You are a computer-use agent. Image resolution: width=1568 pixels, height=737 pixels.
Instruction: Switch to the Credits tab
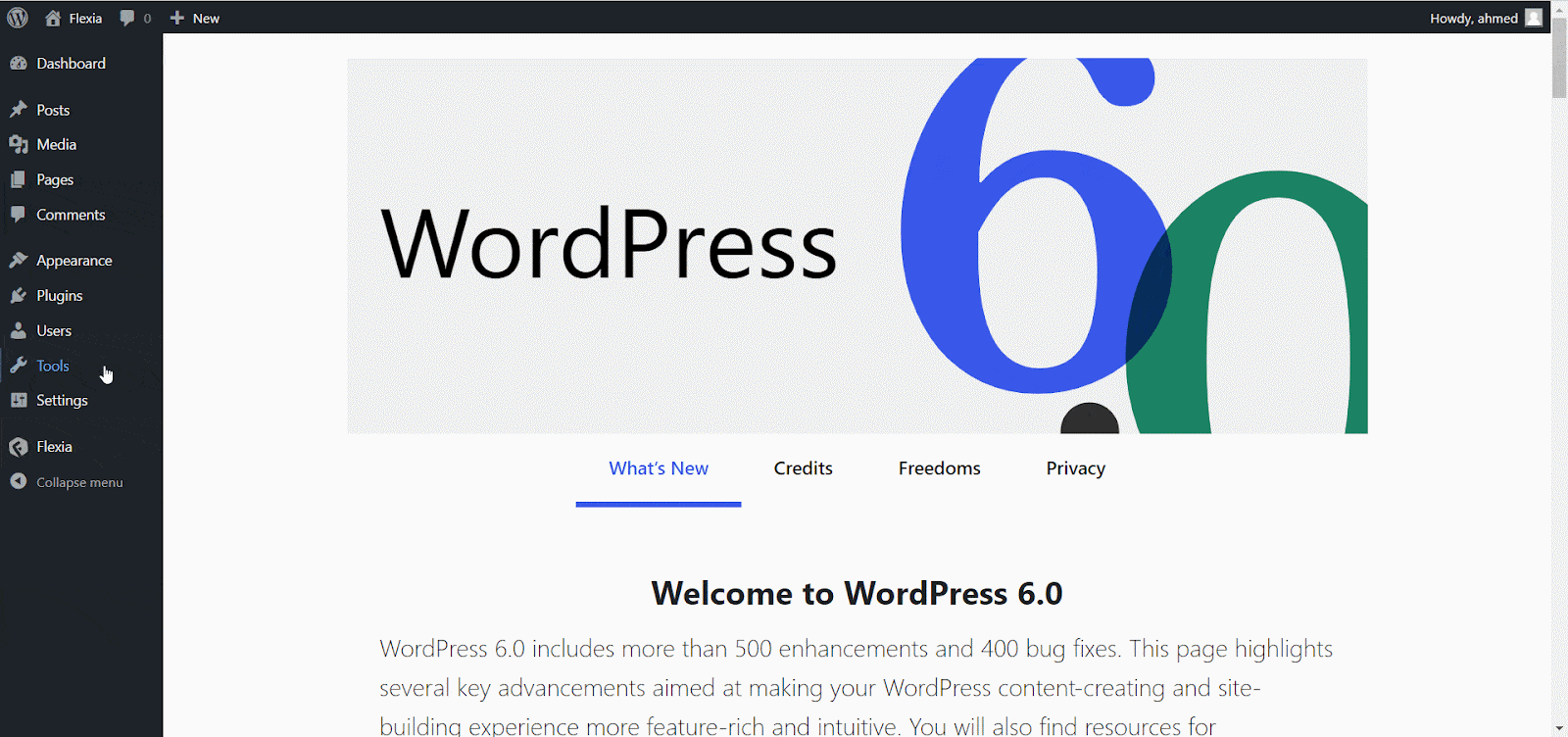803,468
